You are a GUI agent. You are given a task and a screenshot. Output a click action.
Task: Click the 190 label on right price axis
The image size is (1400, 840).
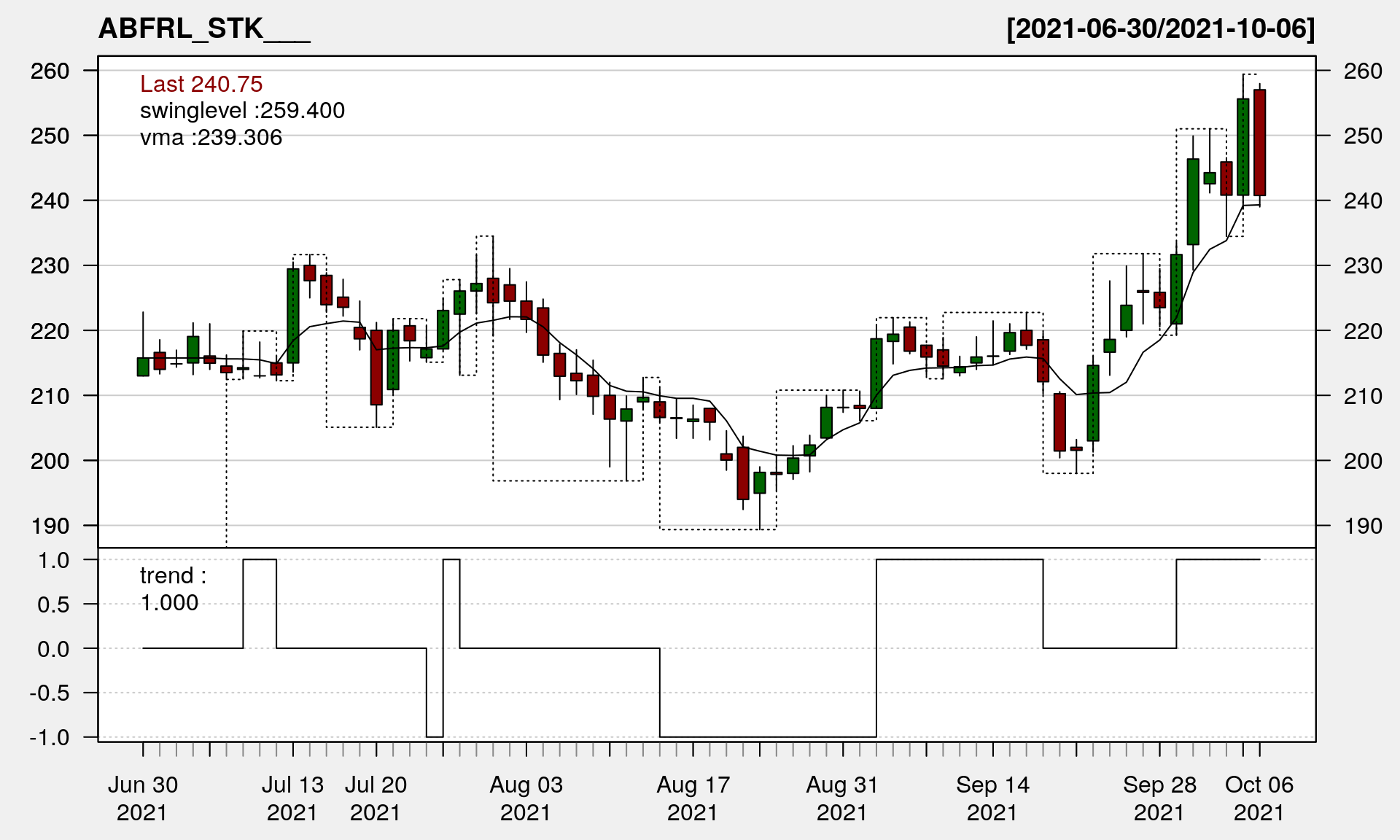(1362, 526)
